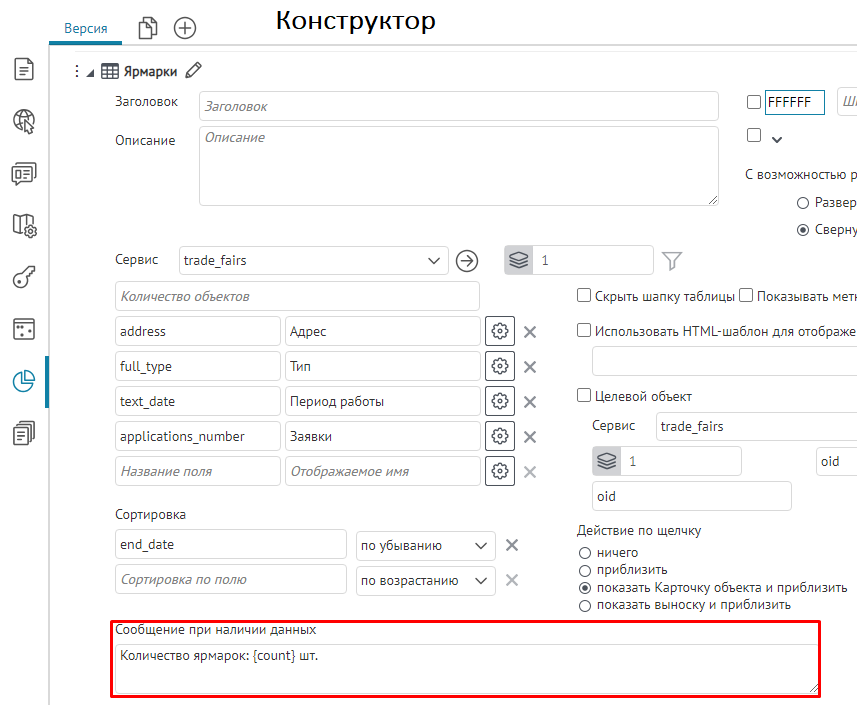The height and width of the screenshot is (705, 863).
Task: Click the FFFFFF color value field
Action: tap(795, 102)
